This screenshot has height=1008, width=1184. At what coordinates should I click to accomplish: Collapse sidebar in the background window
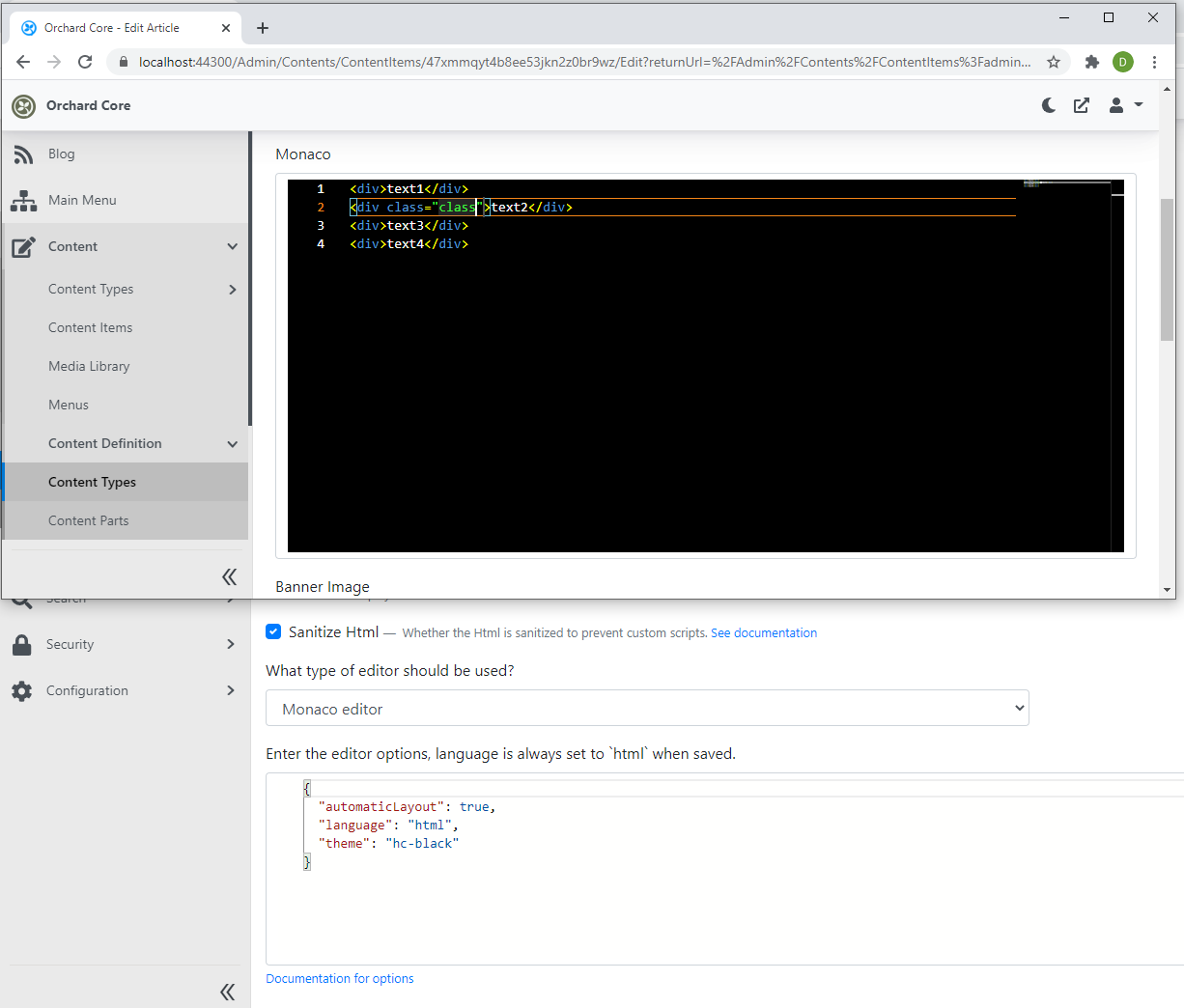[228, 992]
